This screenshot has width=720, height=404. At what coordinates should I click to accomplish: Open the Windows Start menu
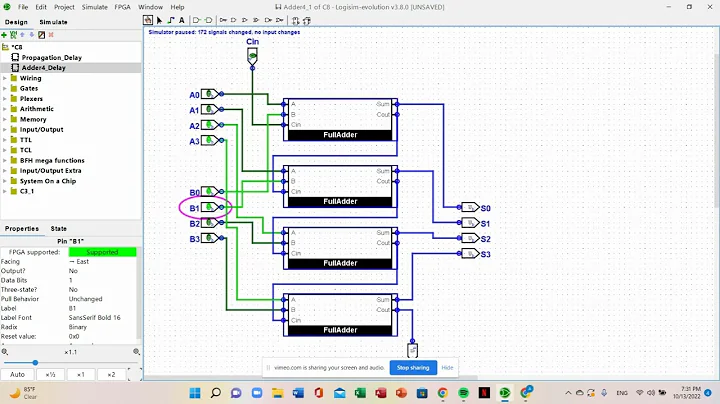[195, 393]
